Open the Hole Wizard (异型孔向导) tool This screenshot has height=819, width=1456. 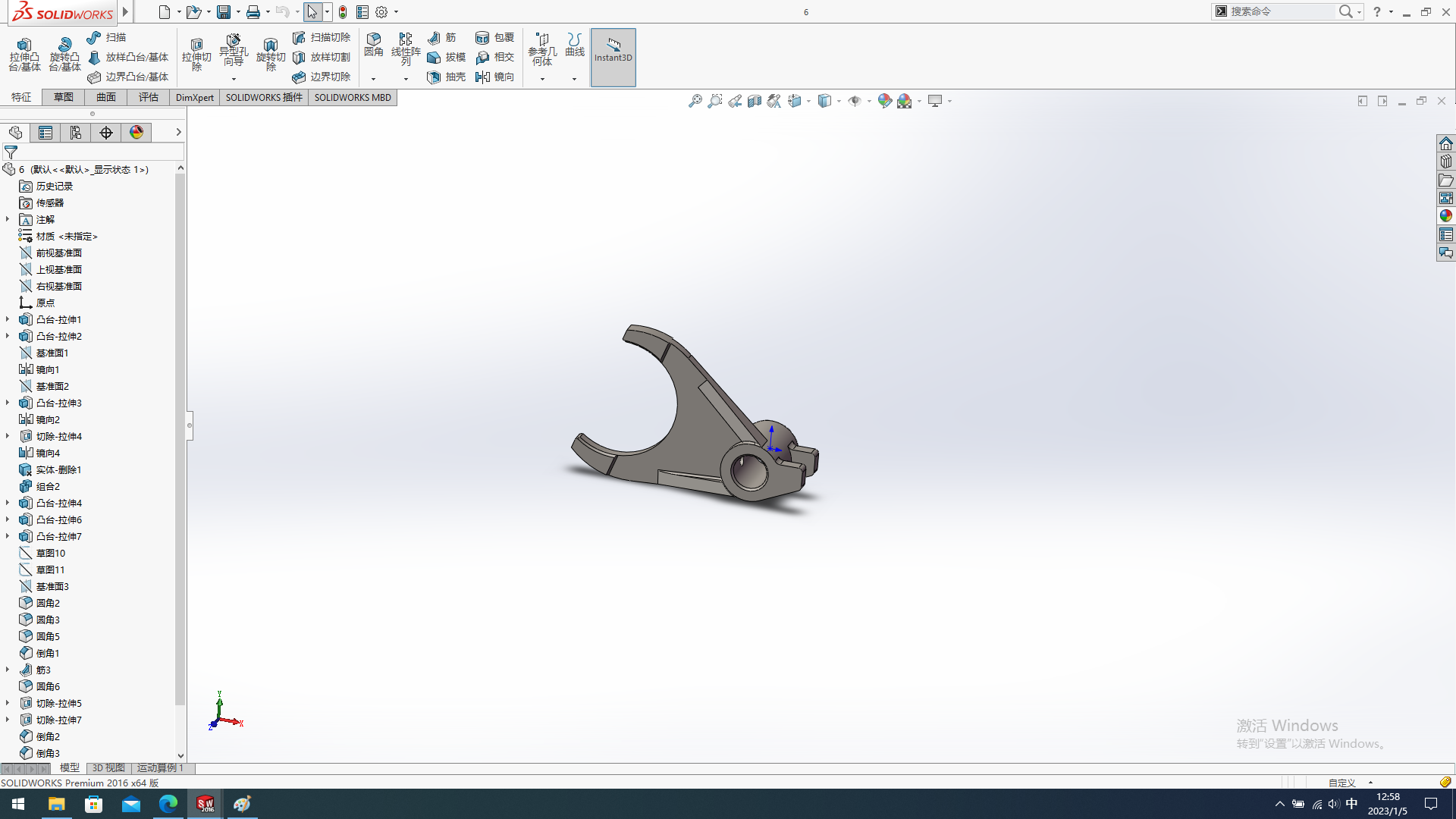(233, 49)
